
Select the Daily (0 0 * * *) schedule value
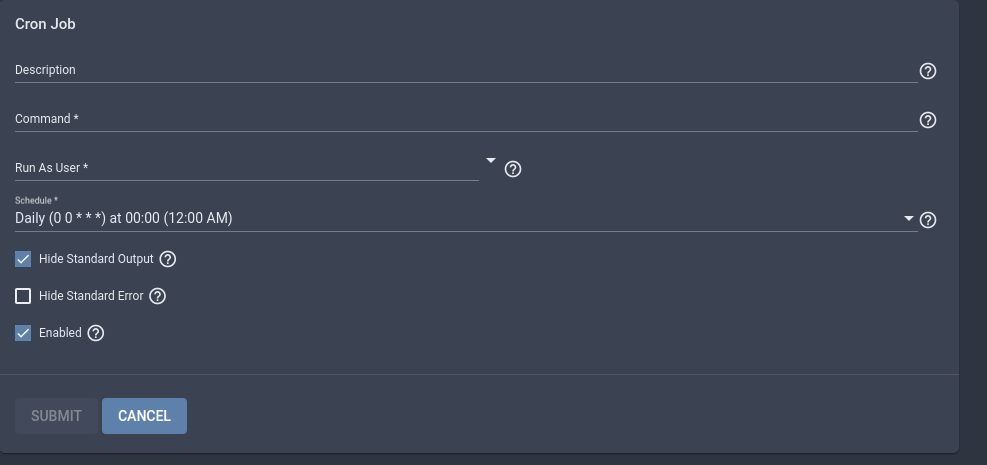(x=123, y=218)
